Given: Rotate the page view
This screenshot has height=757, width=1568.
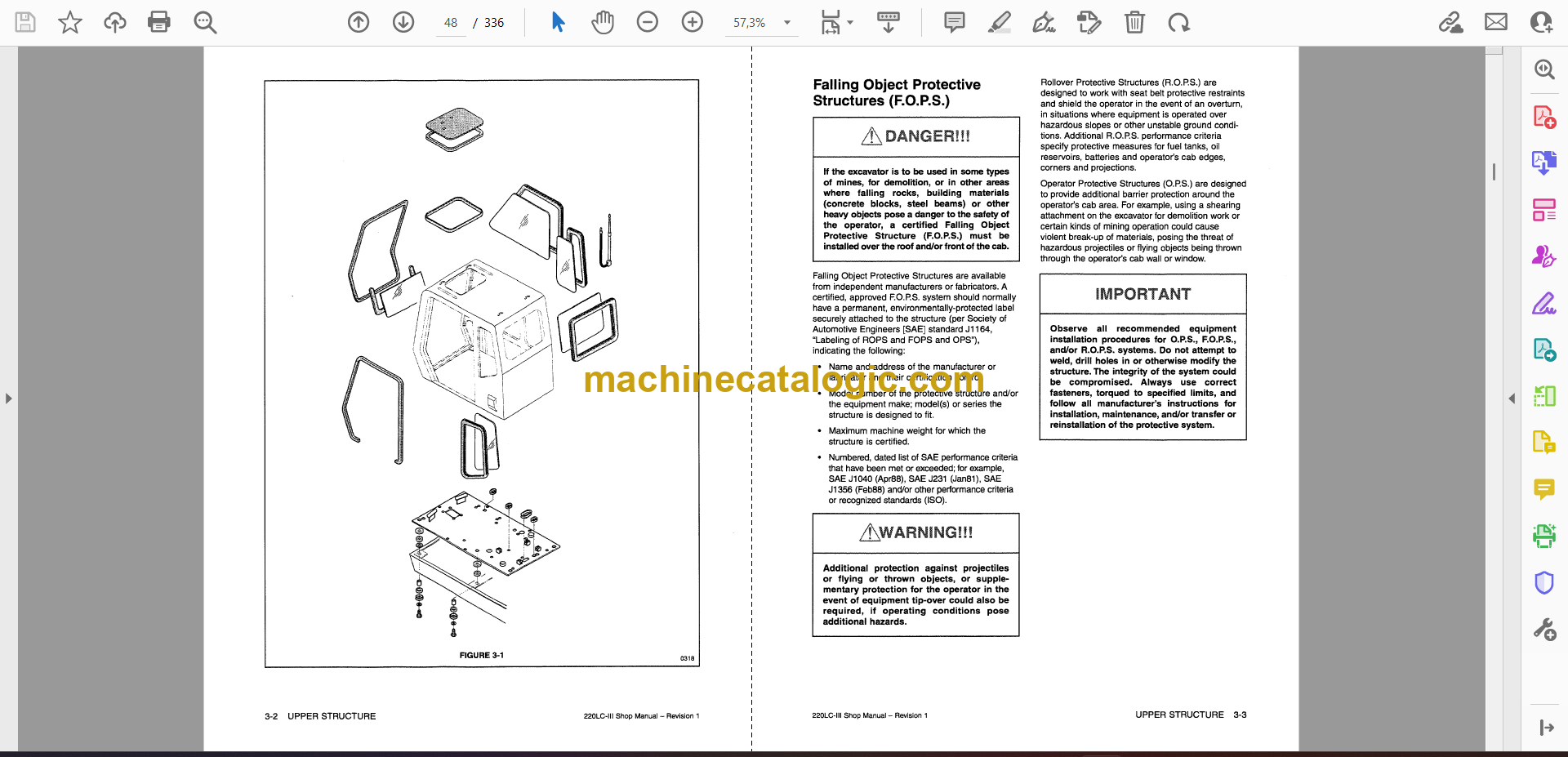Looking at the screenshot, I should coord(1178,22).
